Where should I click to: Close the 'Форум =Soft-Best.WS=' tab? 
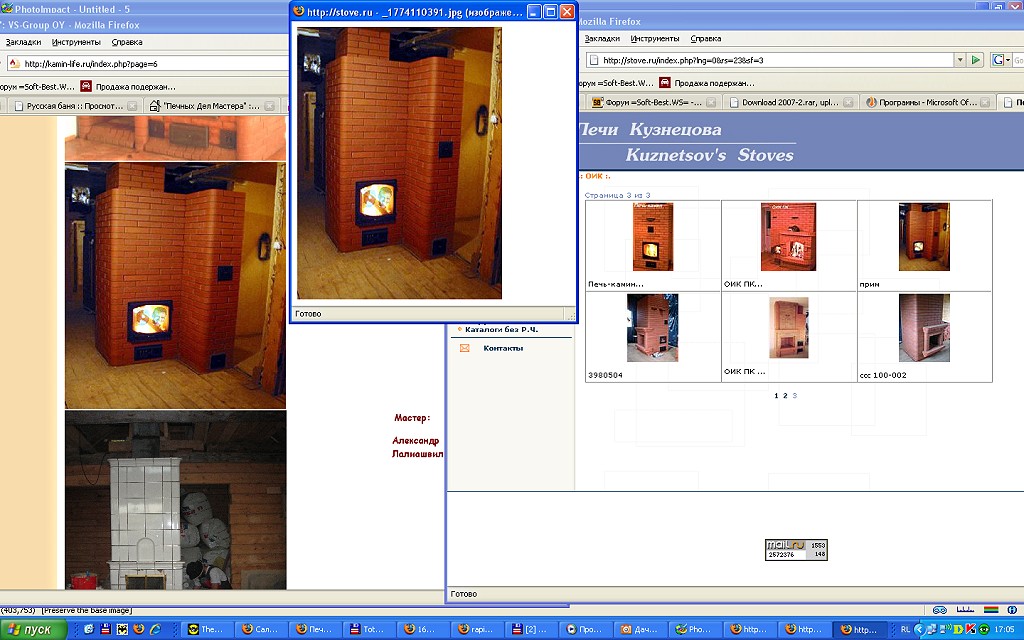(x=712, y=102)
